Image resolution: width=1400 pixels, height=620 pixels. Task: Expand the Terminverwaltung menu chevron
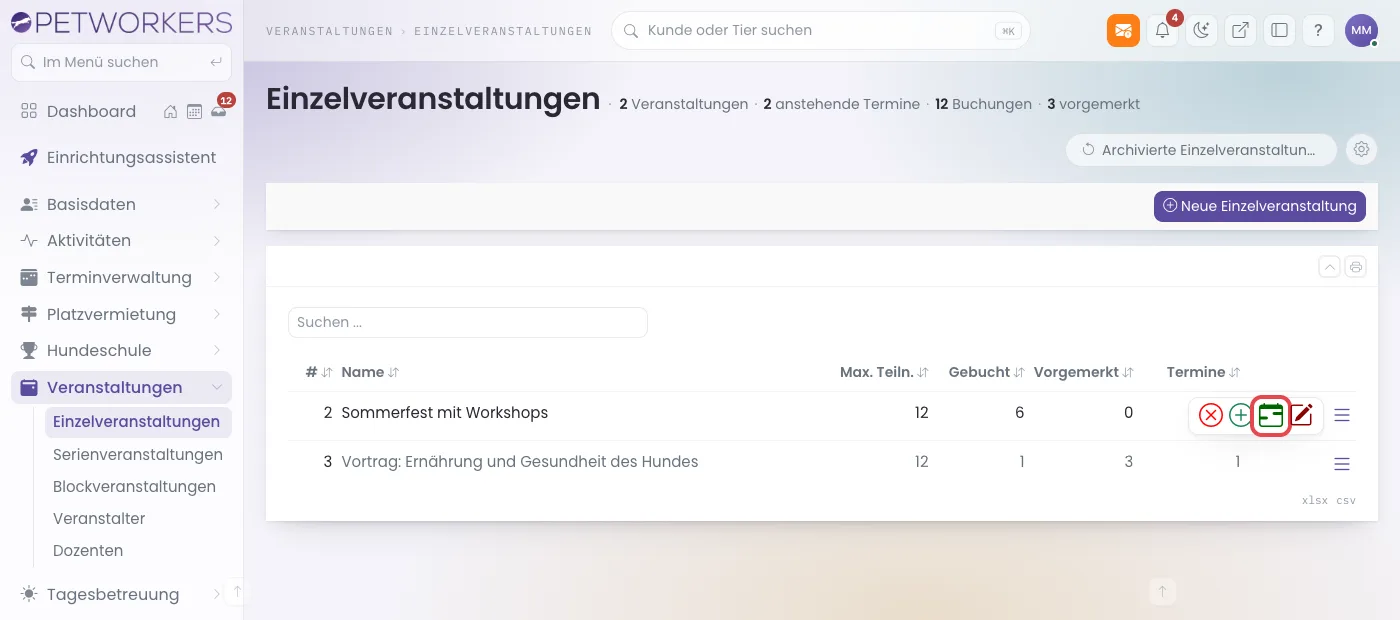(x=217, y=277)
